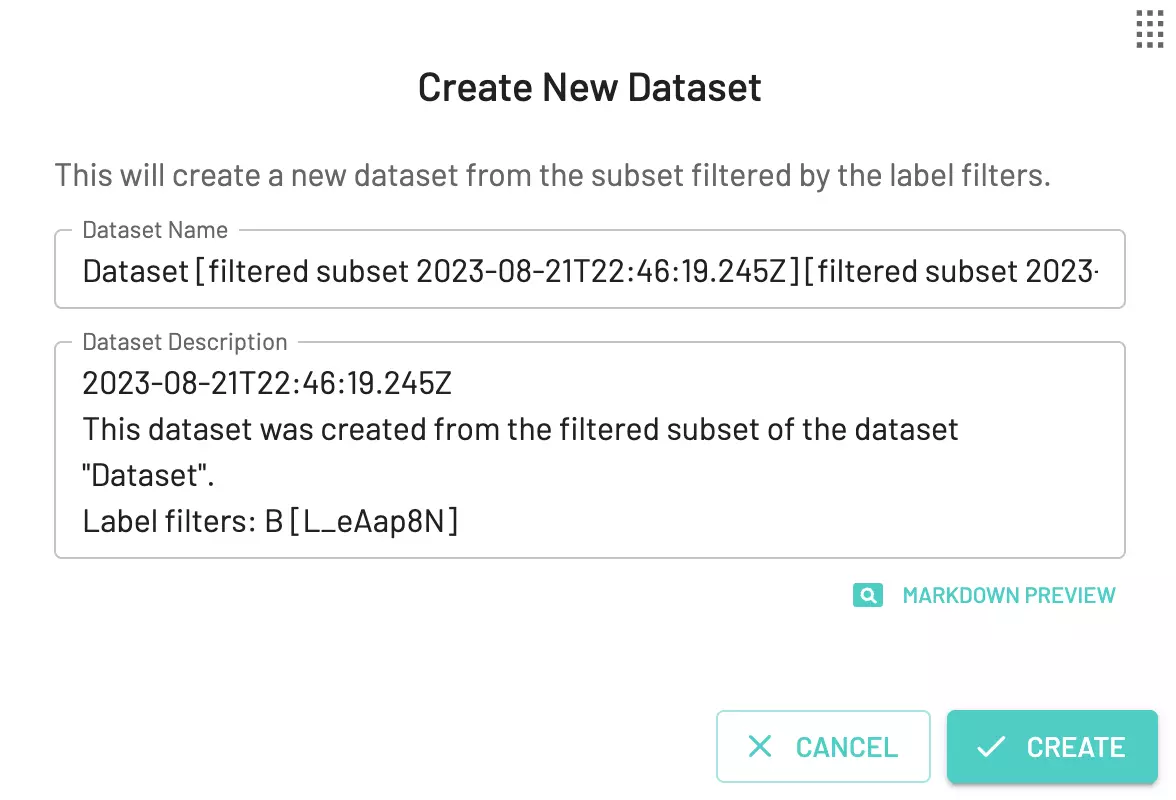Click the X icon inside the Cancel button
This screenshot has width=1176, height=800.
[760, 747]
